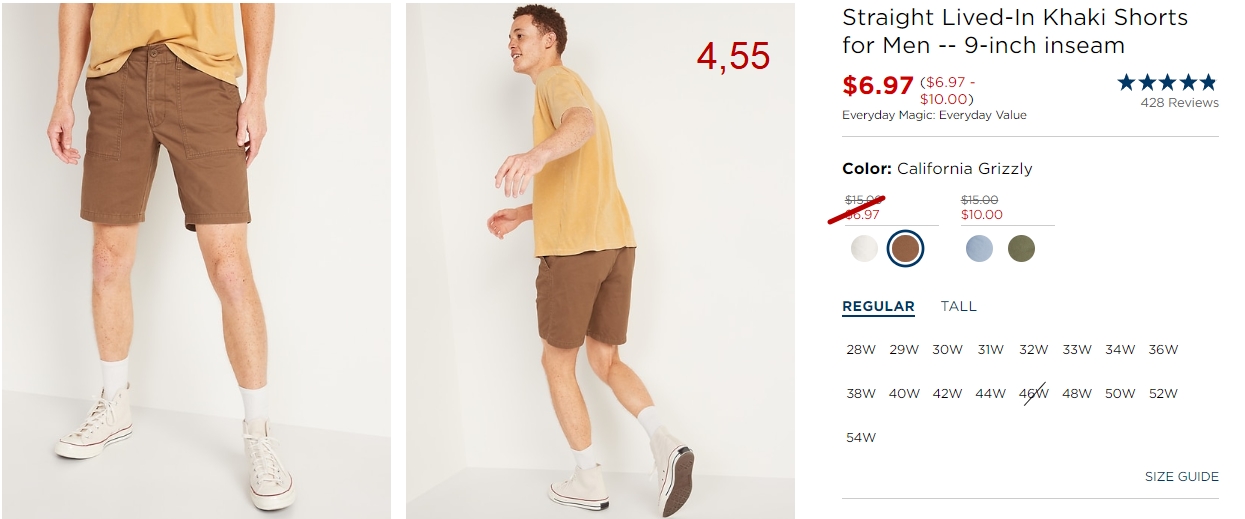
Task: Select waist size 32W
Action: point(1034,350)
